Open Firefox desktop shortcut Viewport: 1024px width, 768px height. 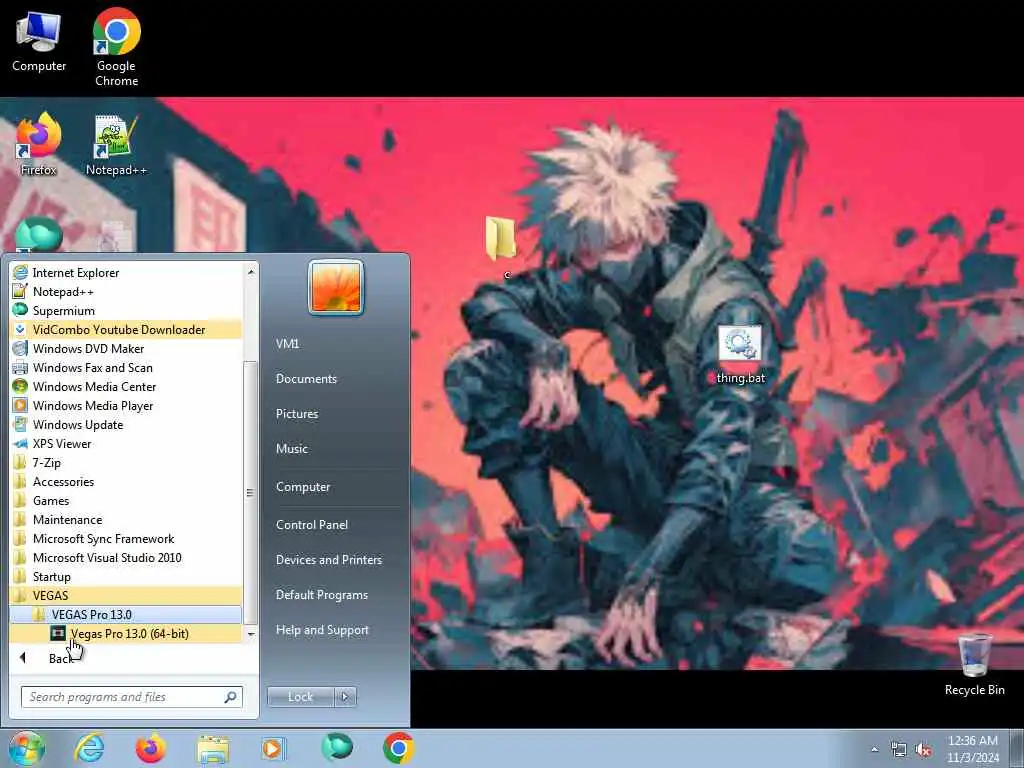[x=38, y=144]
